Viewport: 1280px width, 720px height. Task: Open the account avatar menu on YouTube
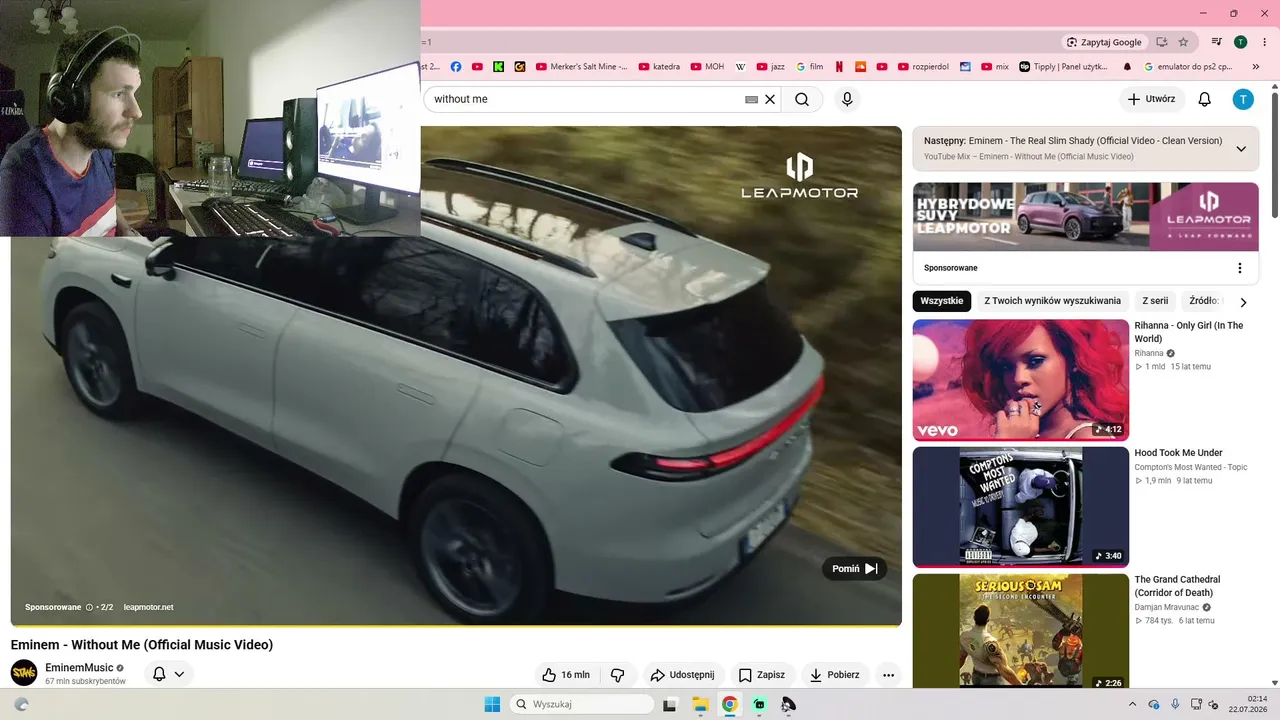(x=1242, y=99)
